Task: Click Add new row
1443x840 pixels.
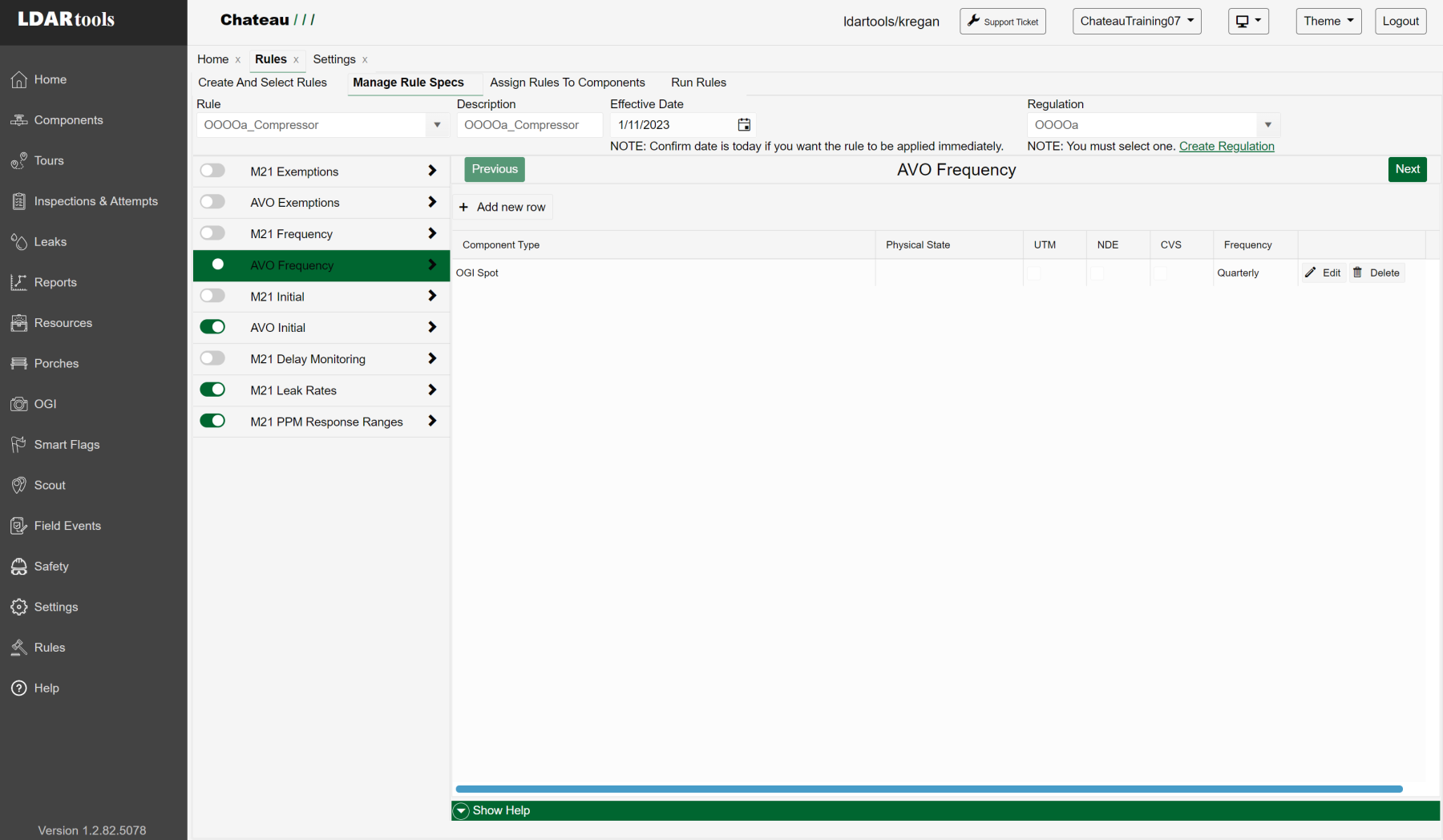Action: (x=503, y=207)
